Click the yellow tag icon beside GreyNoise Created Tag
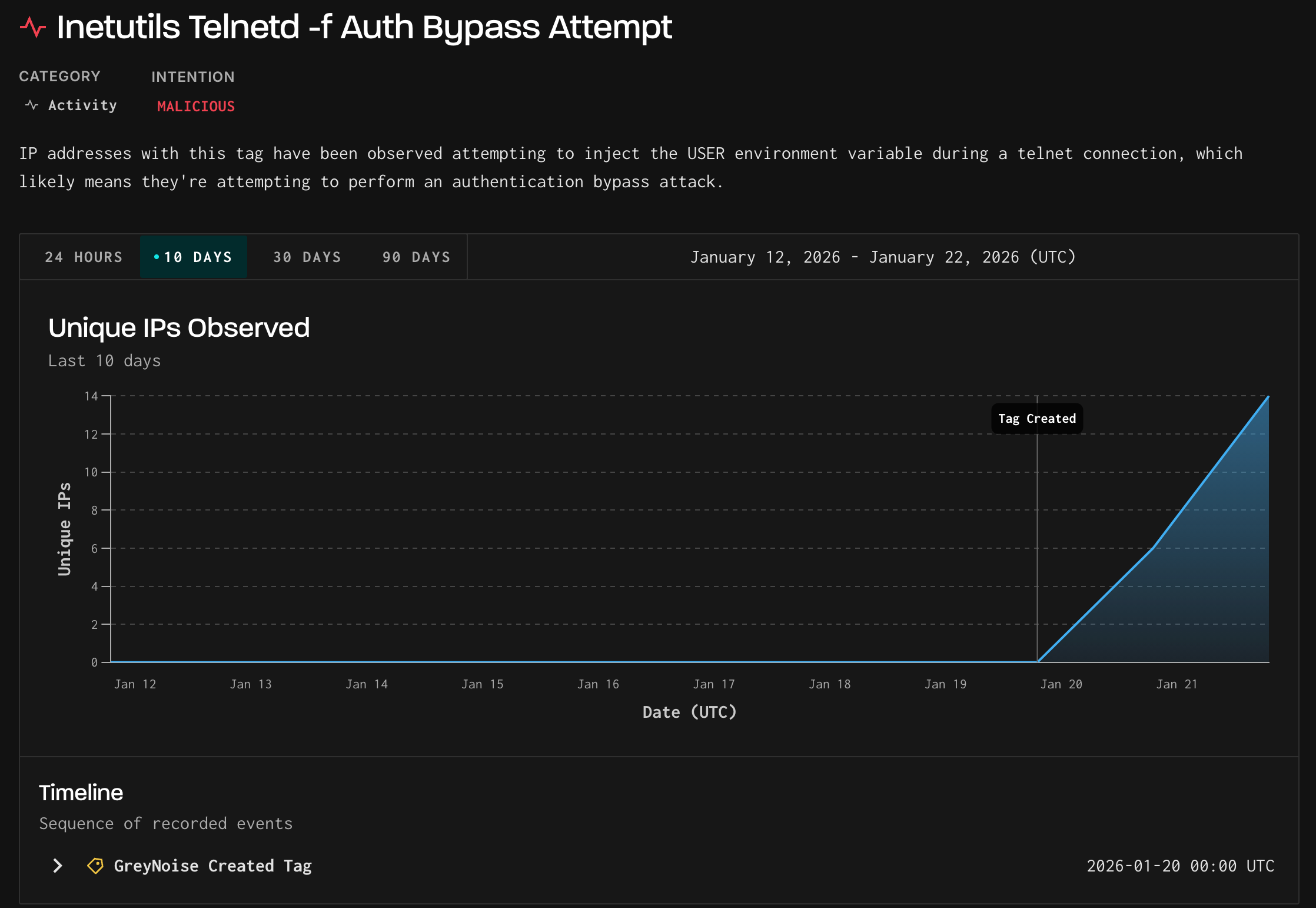Viewport: 1316px width, 908px height. (95, 866)
